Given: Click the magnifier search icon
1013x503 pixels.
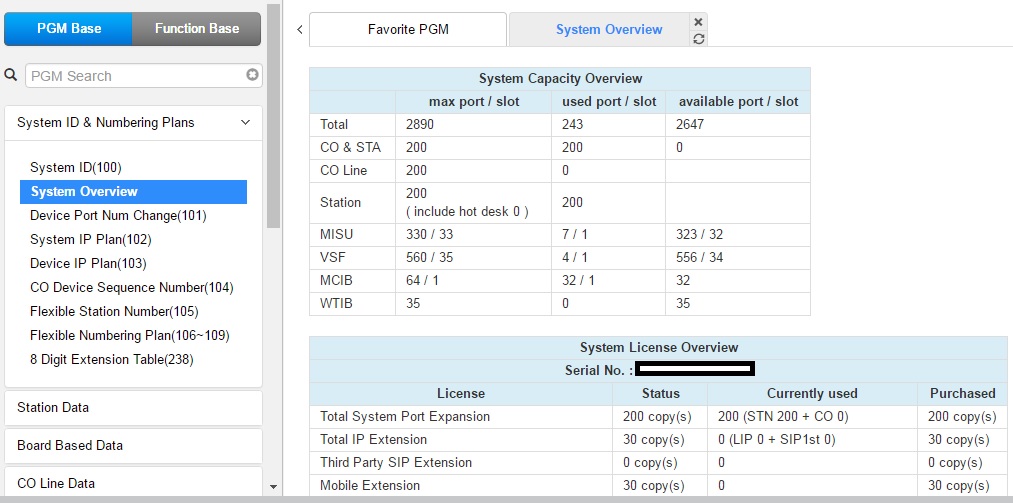Looking at the screenshot, I should pyautogui.click(x=11, y=75).
